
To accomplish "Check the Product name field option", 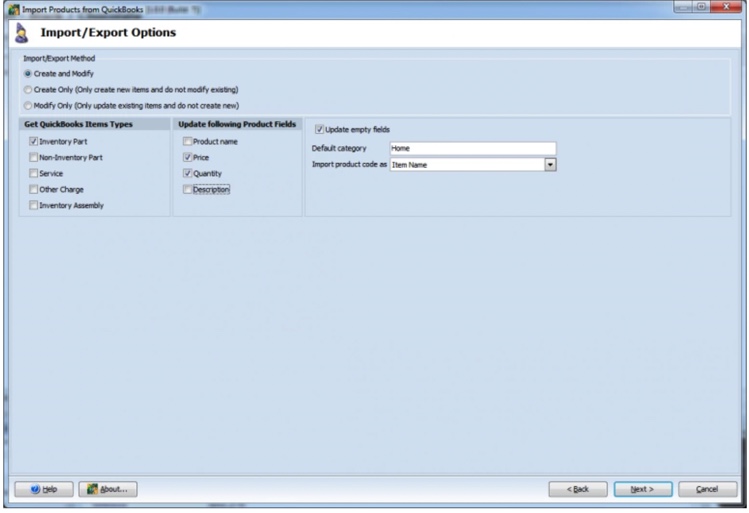I will coord(187,141).
